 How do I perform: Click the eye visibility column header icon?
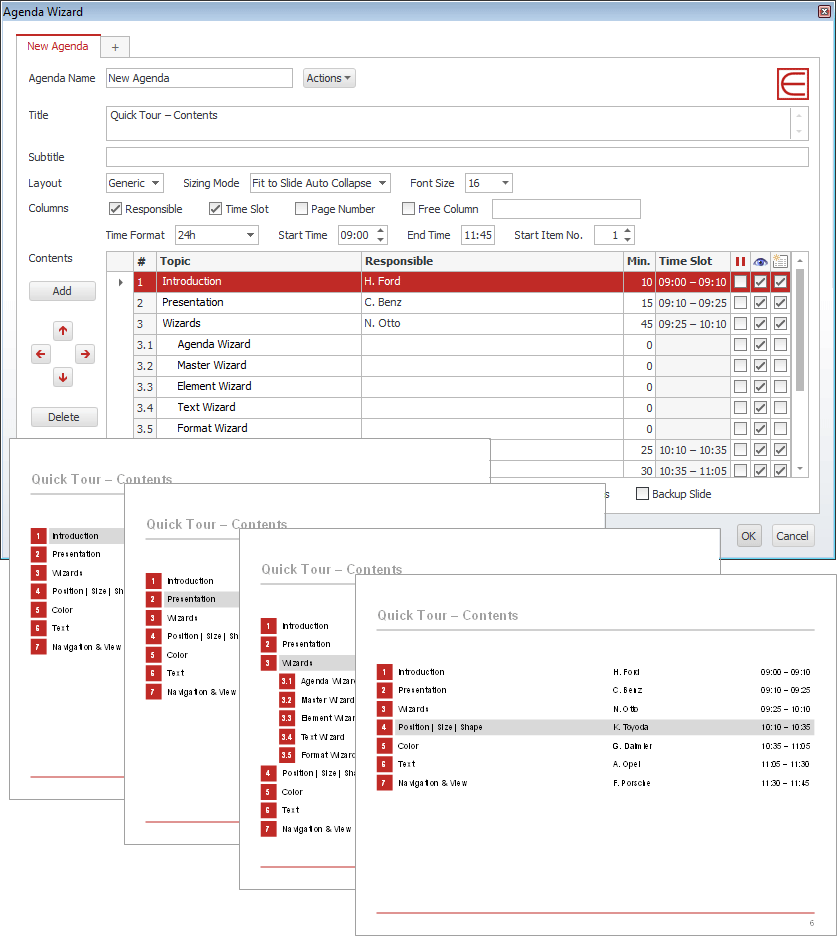click(760, 261)
